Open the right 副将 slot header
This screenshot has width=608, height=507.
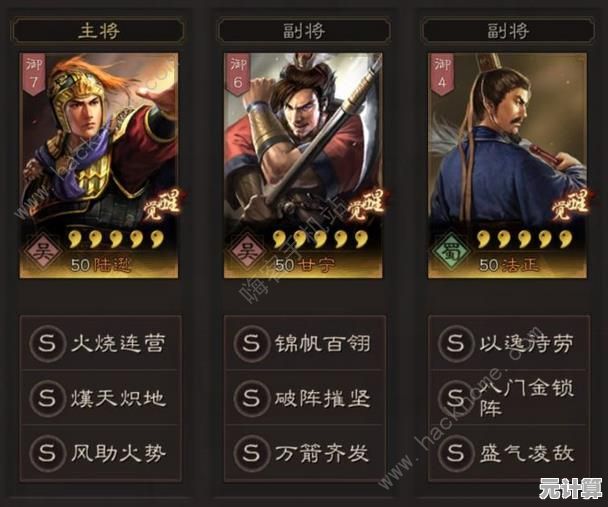(x=508, y=30)
